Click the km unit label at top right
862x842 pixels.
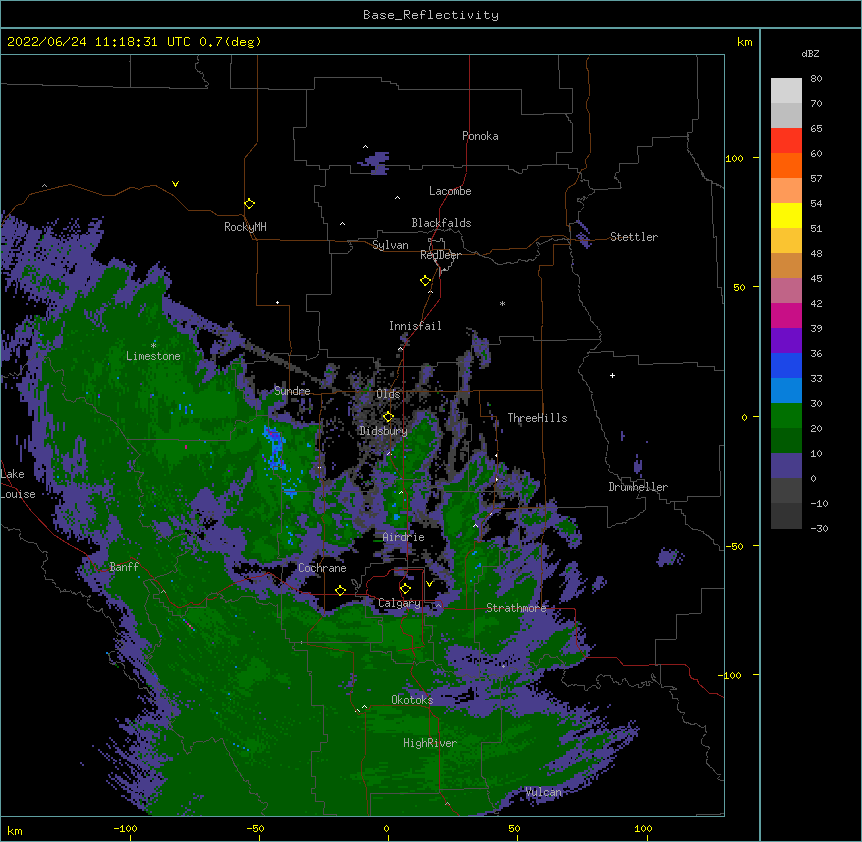[745, 42]
